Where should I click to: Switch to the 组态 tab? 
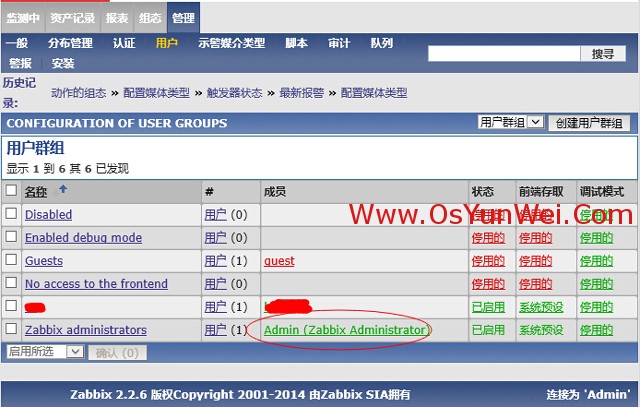[150, 18]
